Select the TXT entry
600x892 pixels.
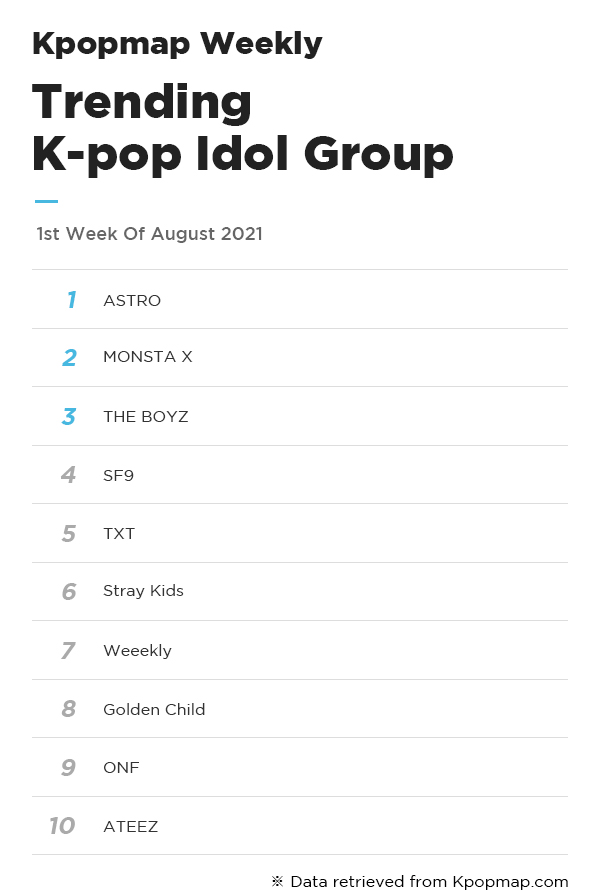(119, 534)
